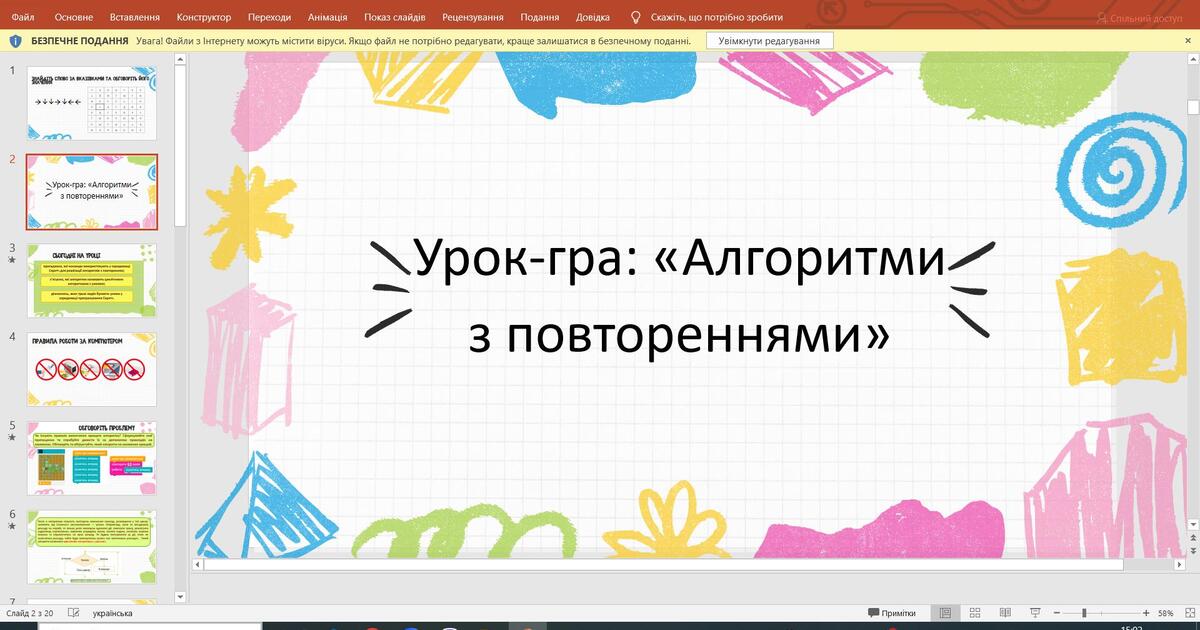Click Увімкнути редагування button
The width and height of the screenshot is (1200, 630).
coord(769,41)
